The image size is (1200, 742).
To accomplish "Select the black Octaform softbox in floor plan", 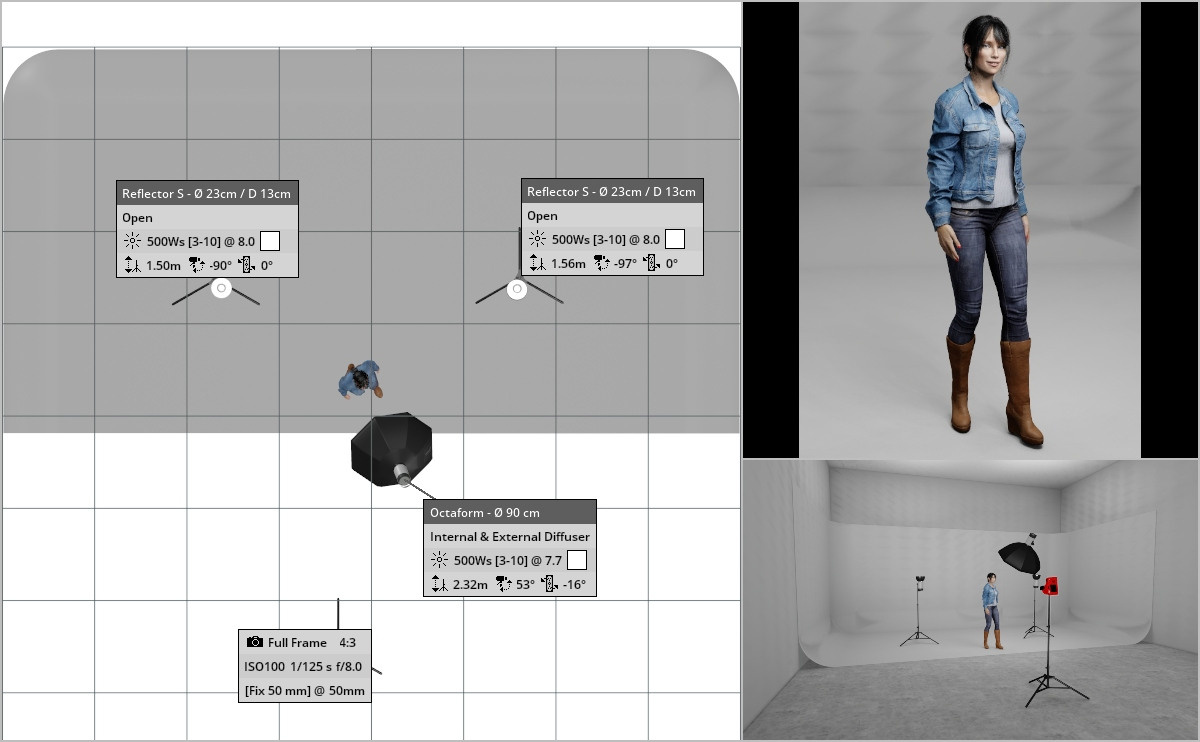I will [x=391, y=449].
